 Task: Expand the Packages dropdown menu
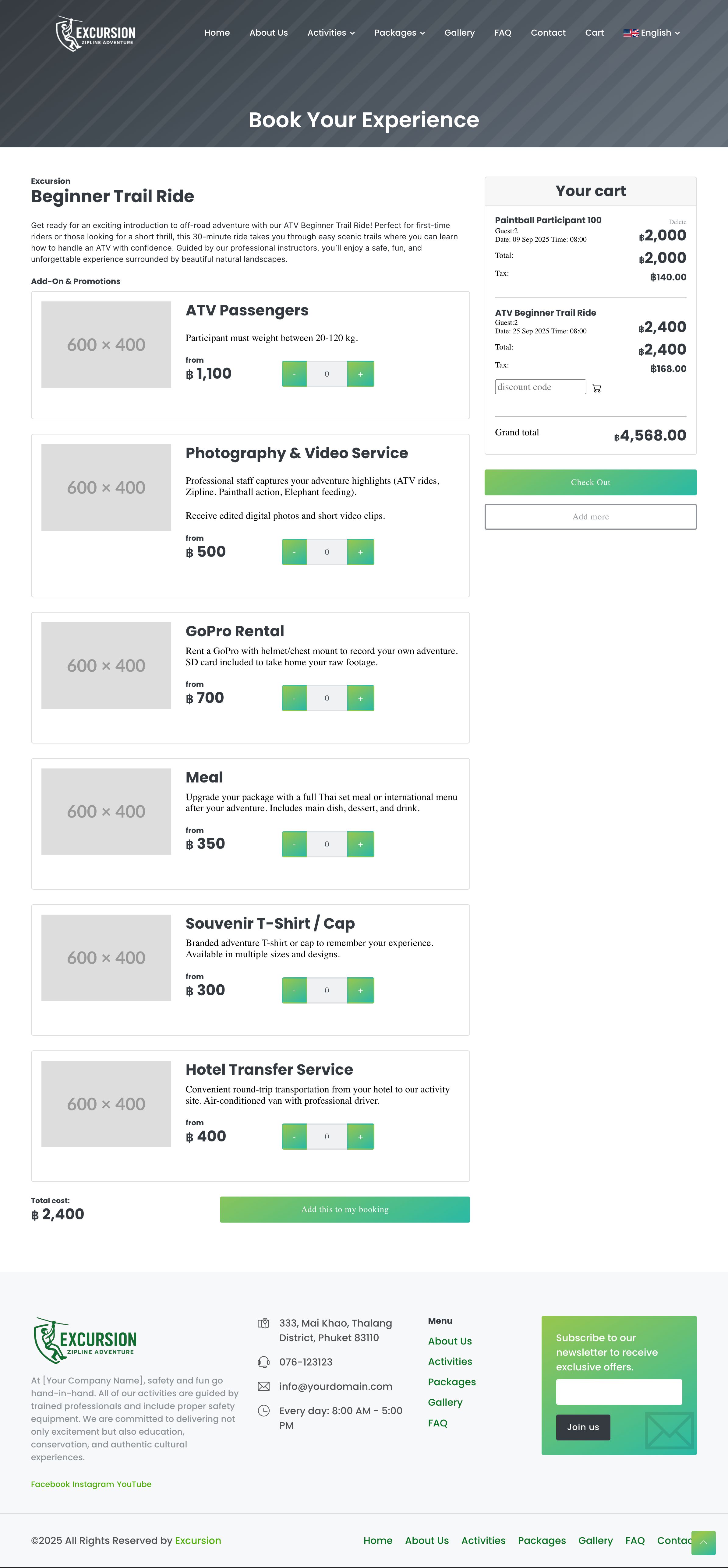400,33
